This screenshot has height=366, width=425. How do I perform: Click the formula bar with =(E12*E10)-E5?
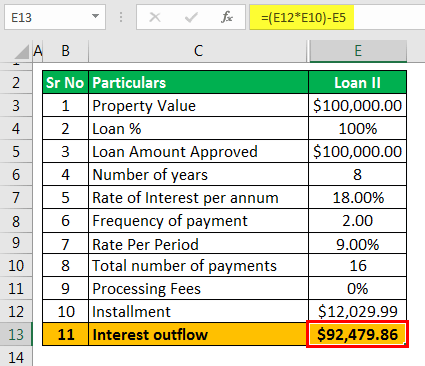tap(337, 17)
